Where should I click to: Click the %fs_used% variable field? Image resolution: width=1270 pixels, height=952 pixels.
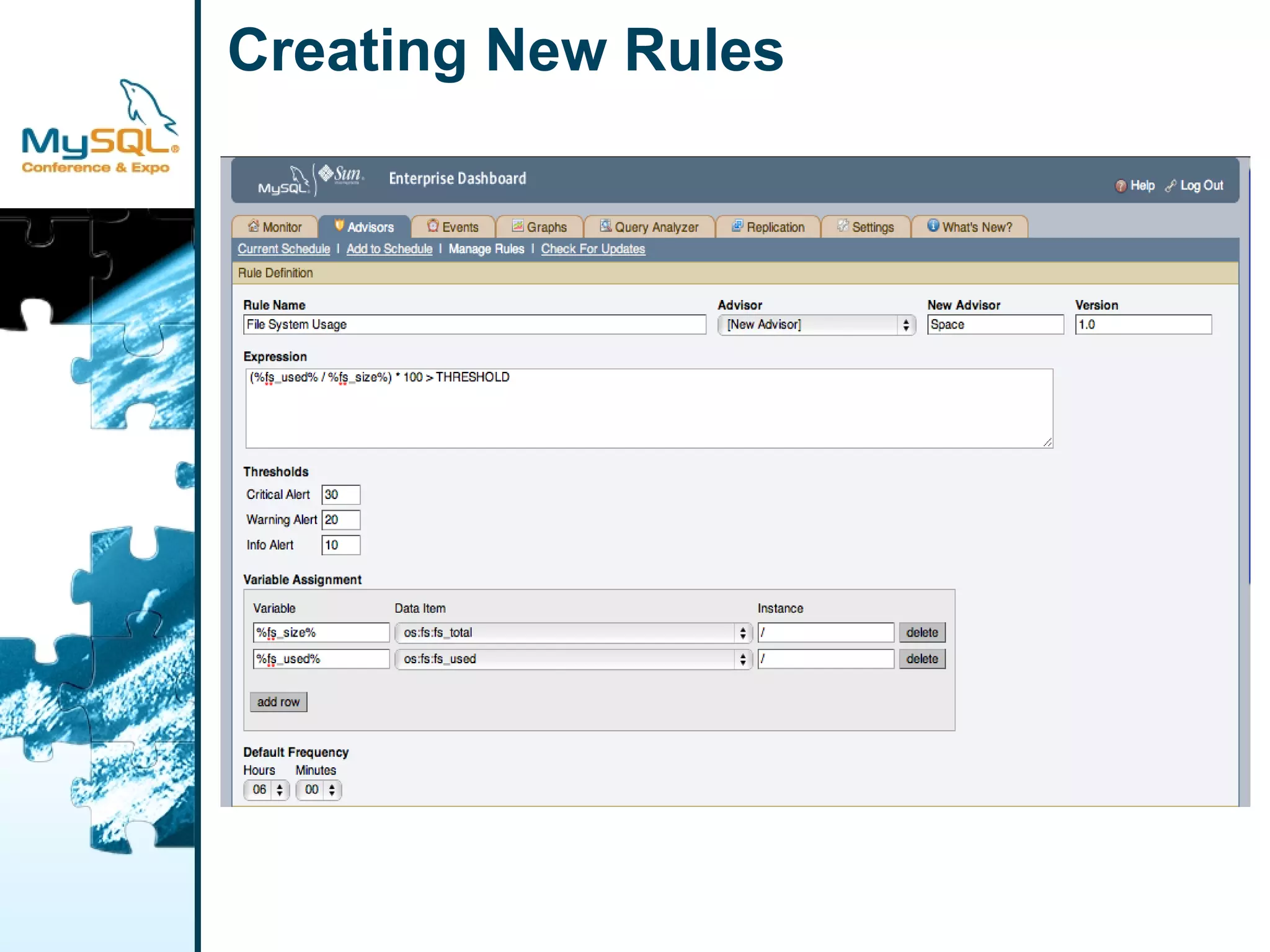click(x=321, y=659)
